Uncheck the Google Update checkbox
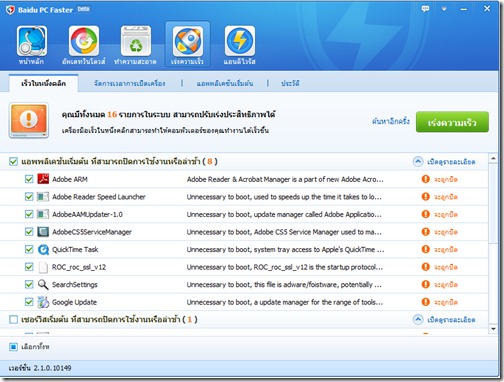This screenshot has height=382, width=504. pos(29,302)
